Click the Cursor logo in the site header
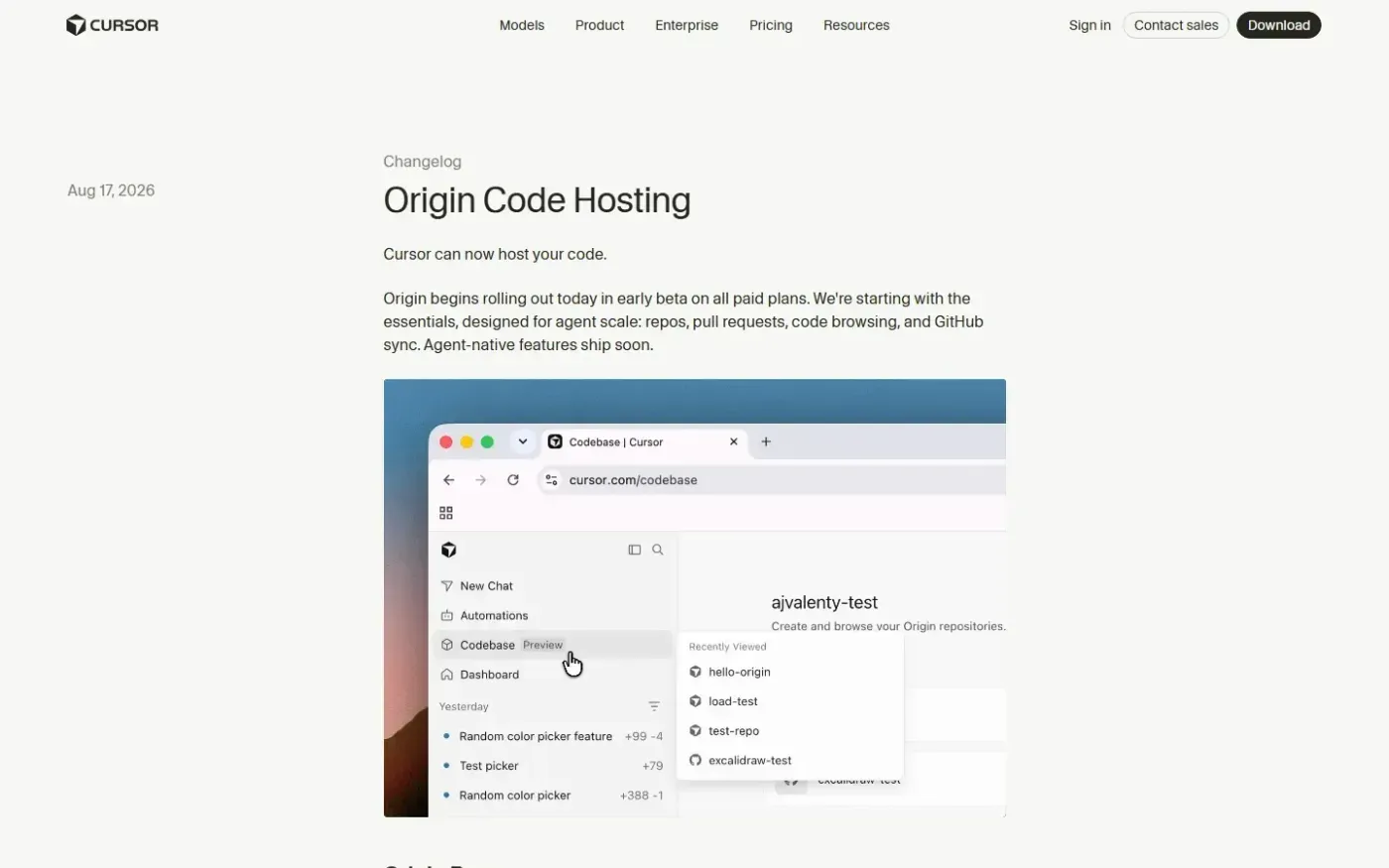Viewport: 1389px width, 868px height. click(112, 25)
